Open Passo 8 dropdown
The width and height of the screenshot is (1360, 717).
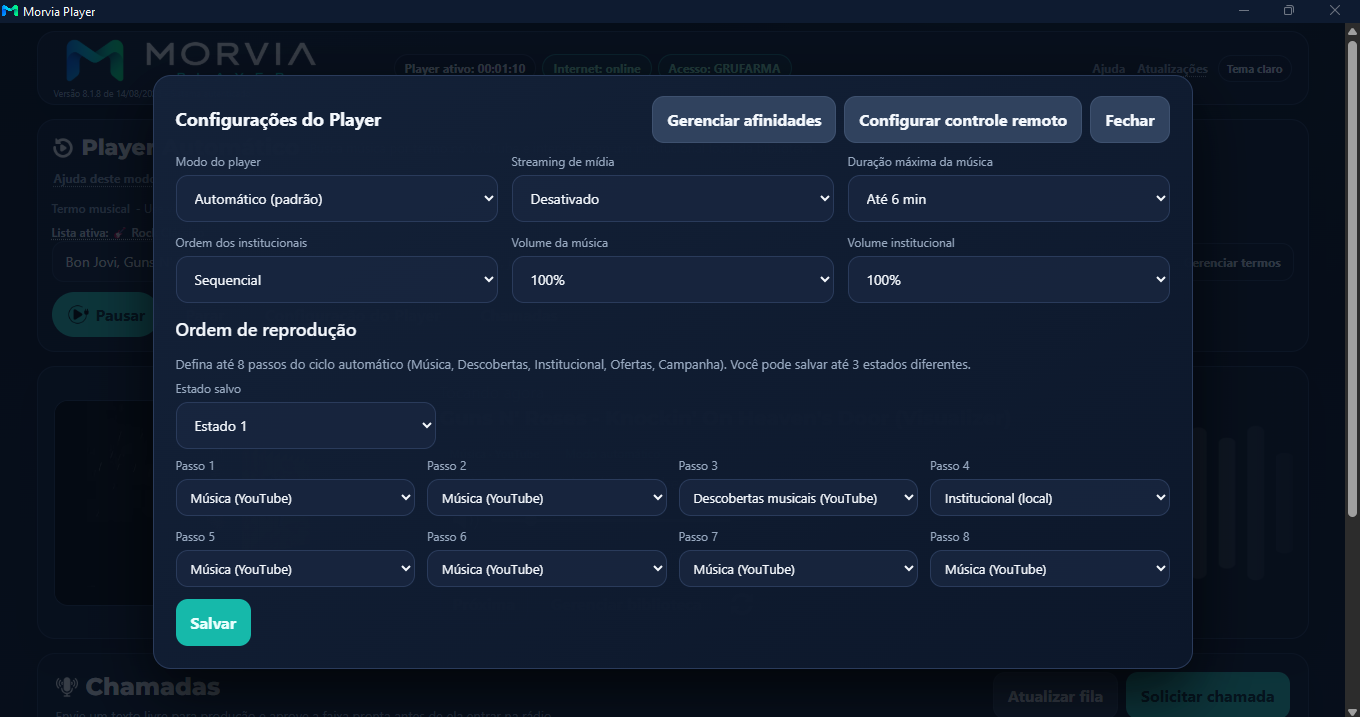pos(1049,569)
